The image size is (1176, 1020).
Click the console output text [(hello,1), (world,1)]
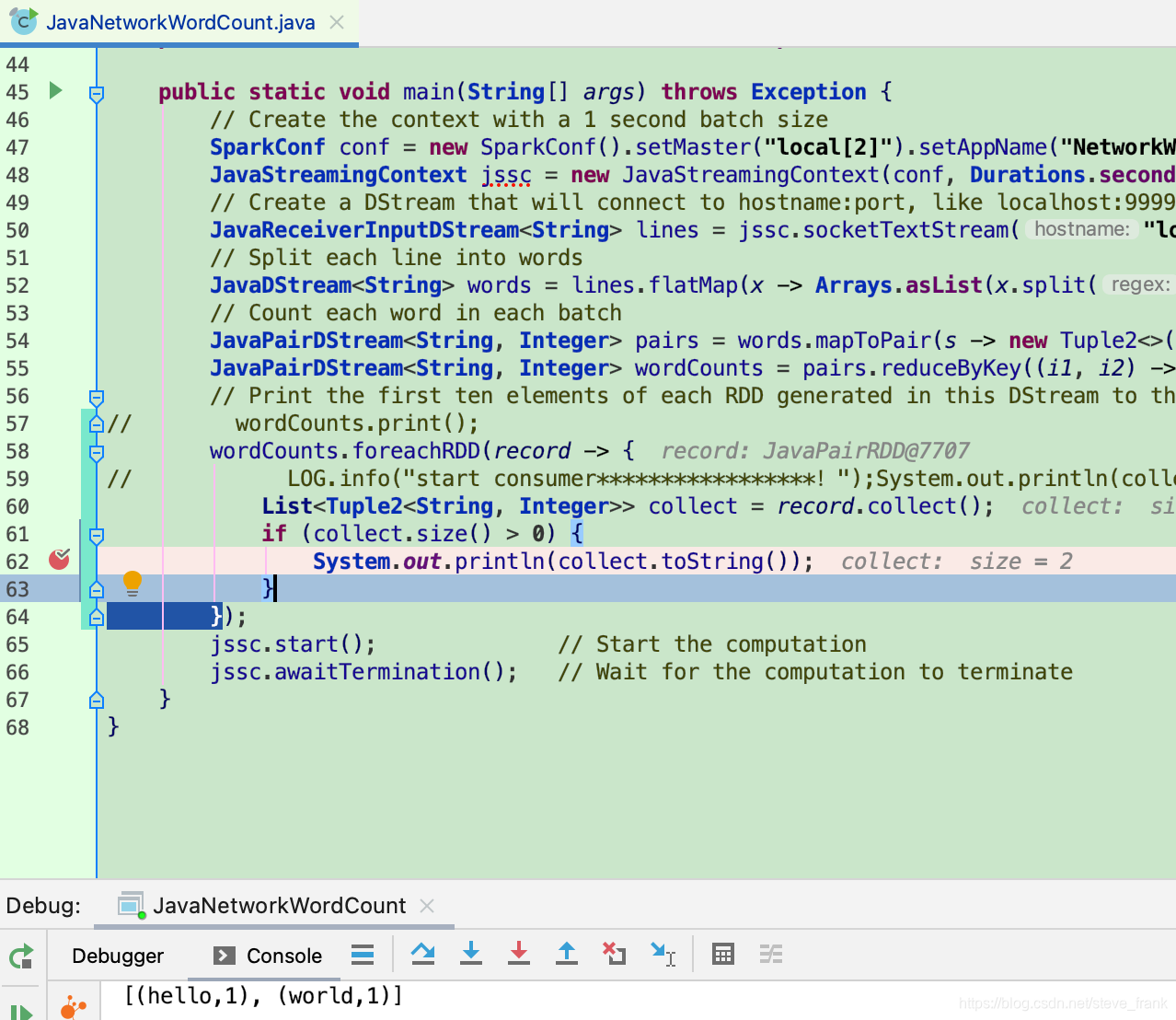click(x=263, y=996)
